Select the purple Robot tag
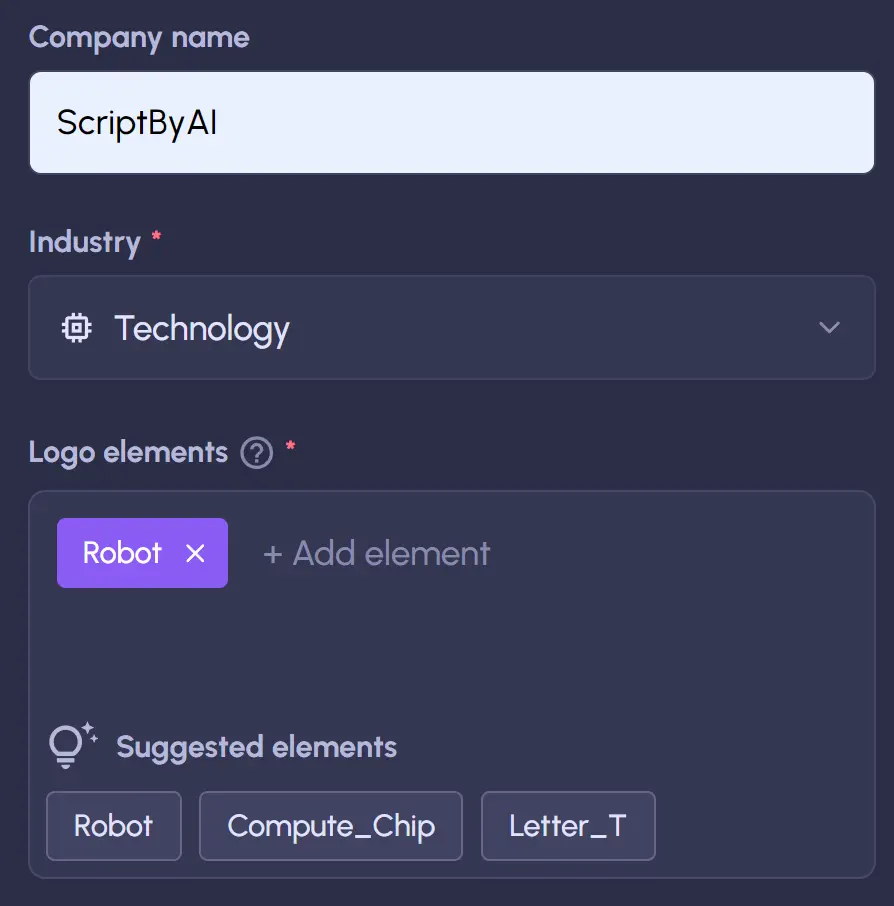894x906 pixels. (122, 553)
